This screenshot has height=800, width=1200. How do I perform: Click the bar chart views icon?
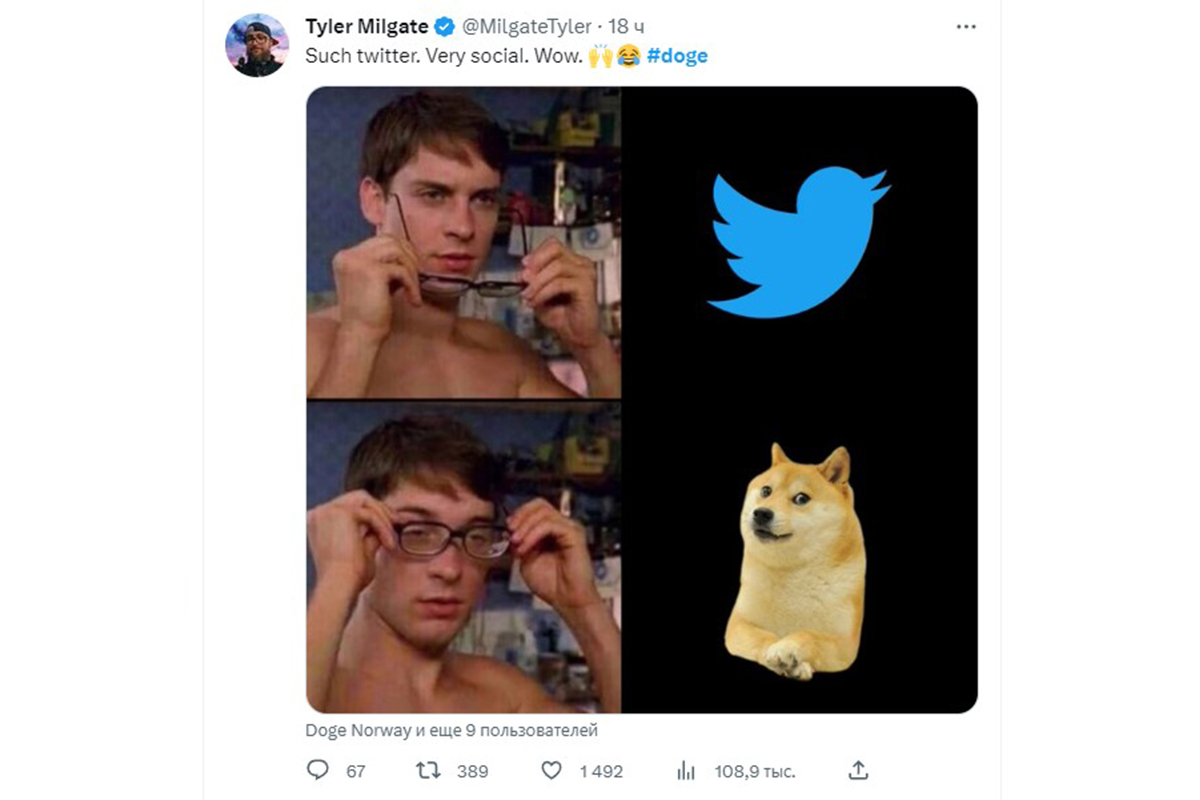tap(686, 771)
